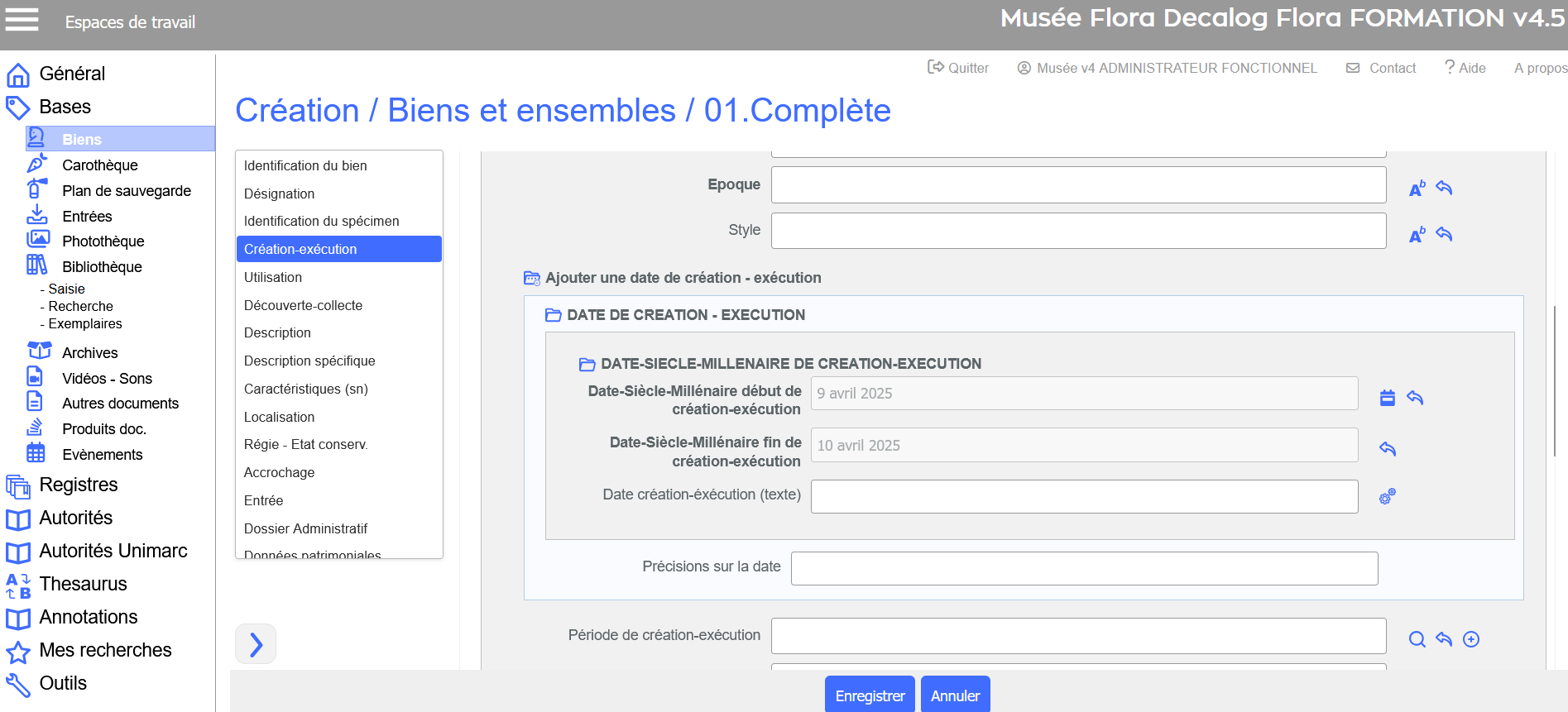Click the Enregistrer button

[870, 695]
